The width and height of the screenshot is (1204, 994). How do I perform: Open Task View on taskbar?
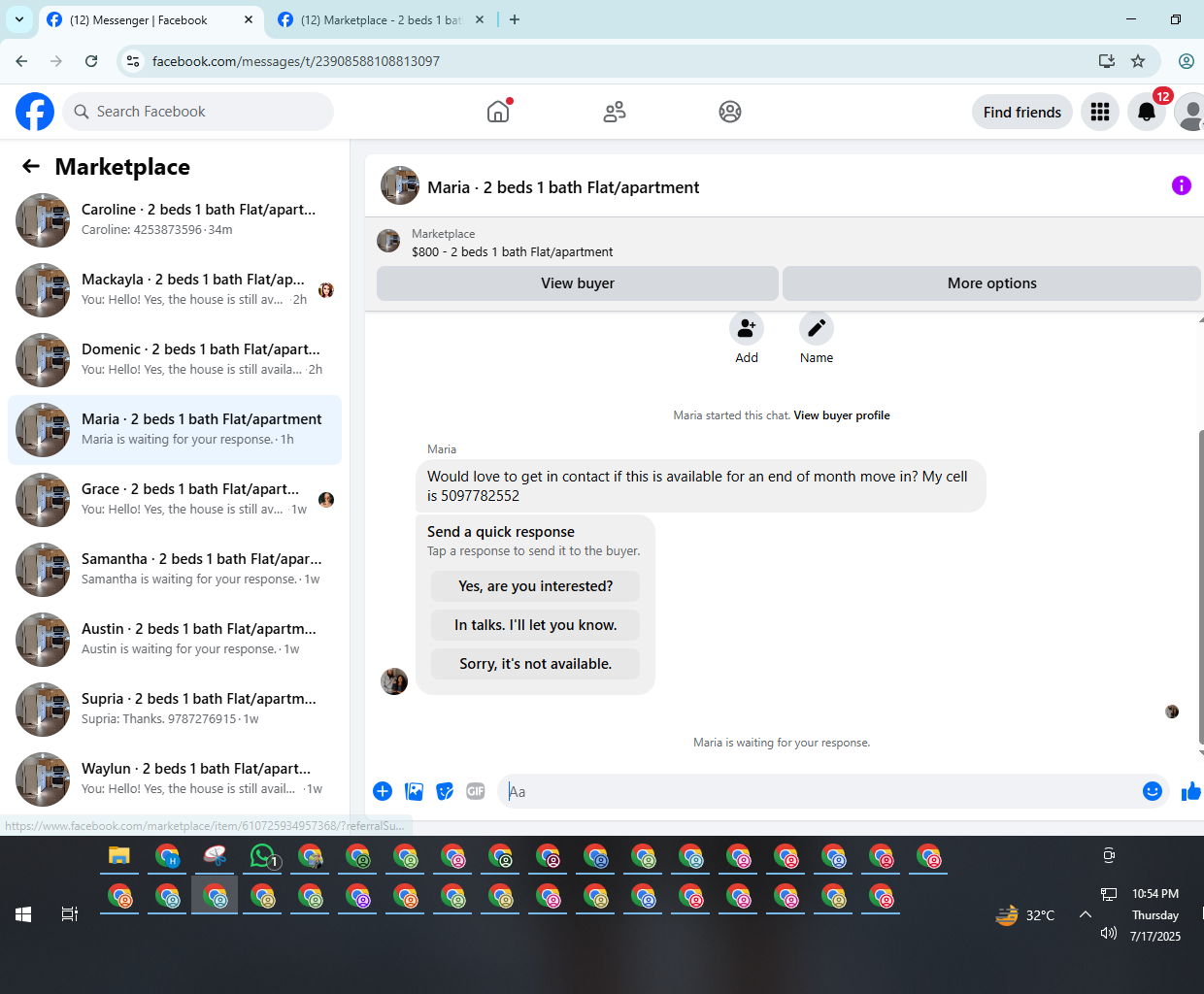(70, 913)
